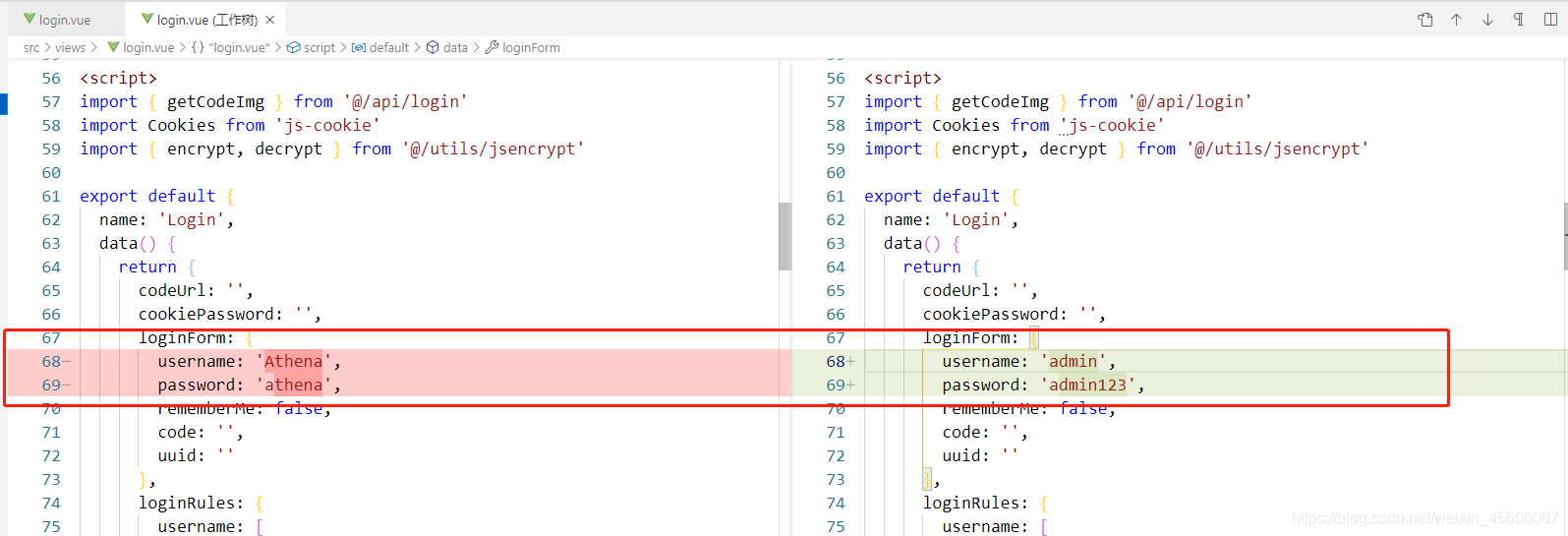Click cookiePassword line in original editor
The height and width of the screenshot is (536, 1568).
tap(229, 314)
